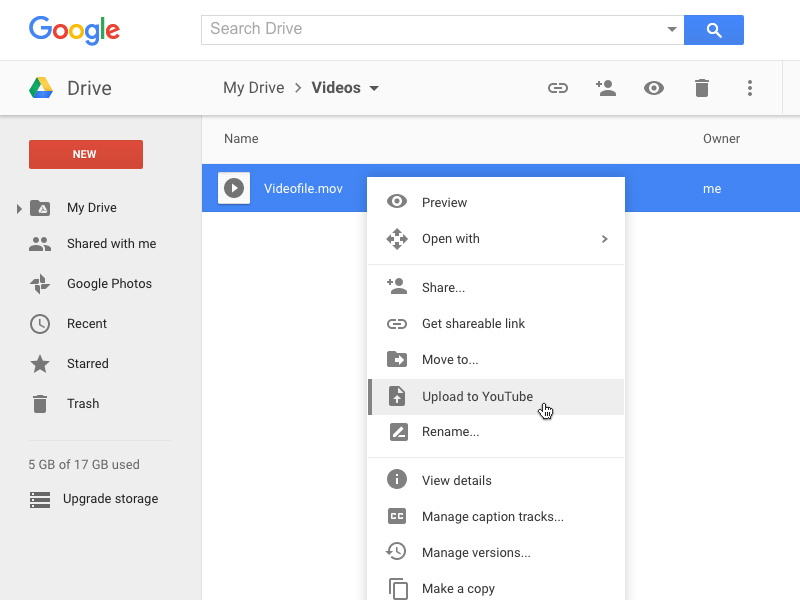
Task: Click the Videos breadcrumb label
Action: pos(336,88)
